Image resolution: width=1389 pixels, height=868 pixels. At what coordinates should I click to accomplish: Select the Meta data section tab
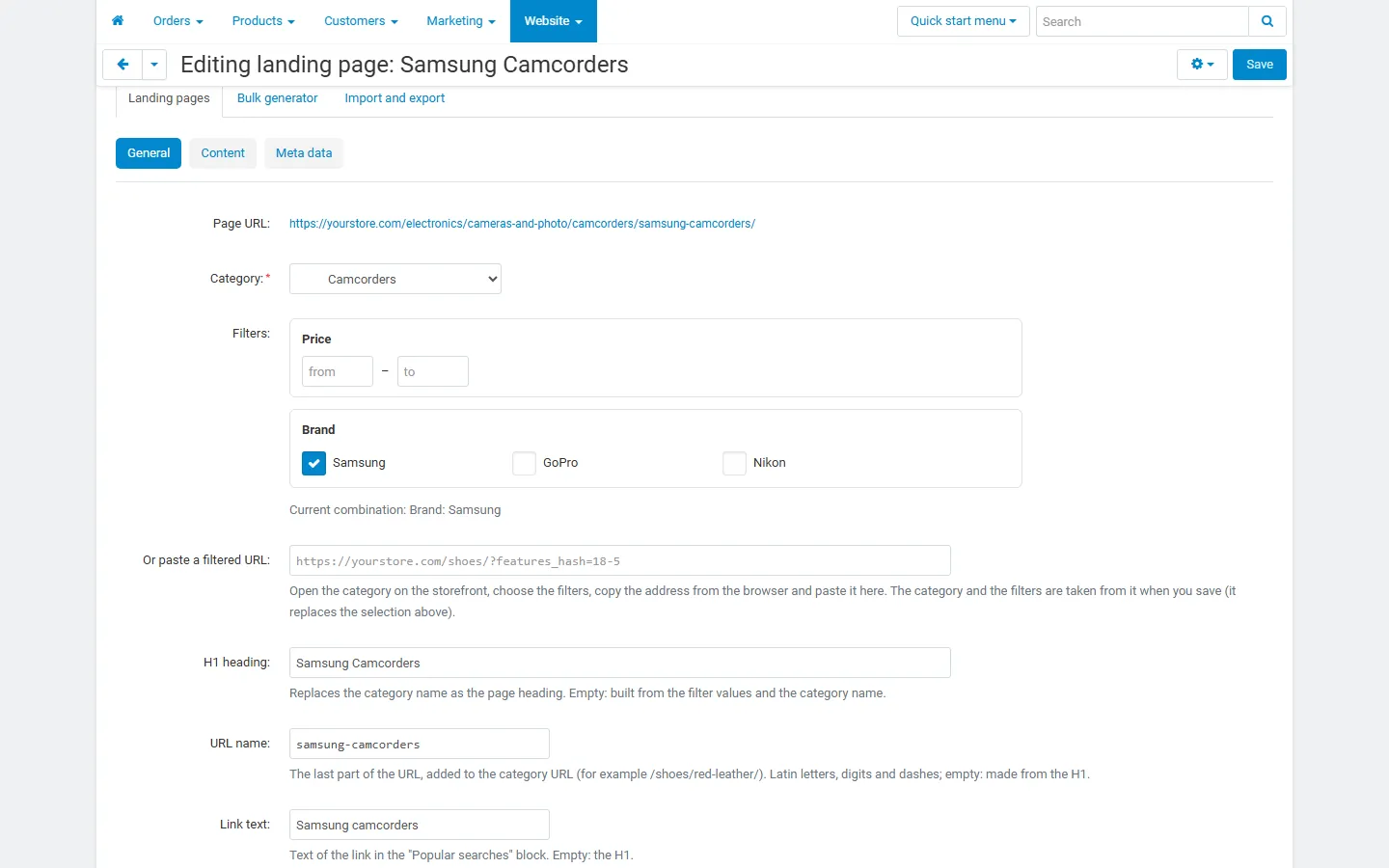[x=304, y=153]
